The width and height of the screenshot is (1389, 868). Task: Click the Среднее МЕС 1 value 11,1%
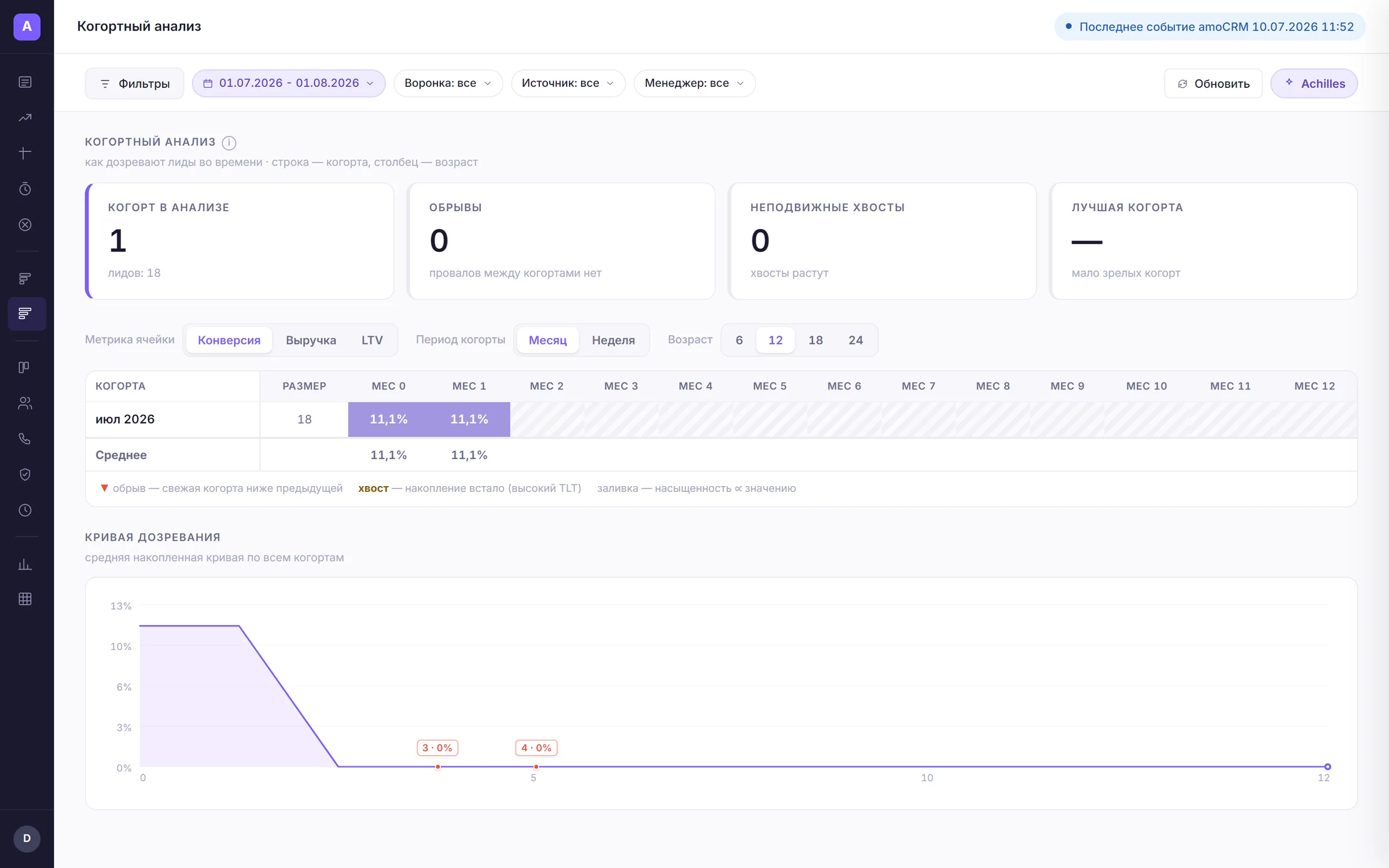(469, 455)
